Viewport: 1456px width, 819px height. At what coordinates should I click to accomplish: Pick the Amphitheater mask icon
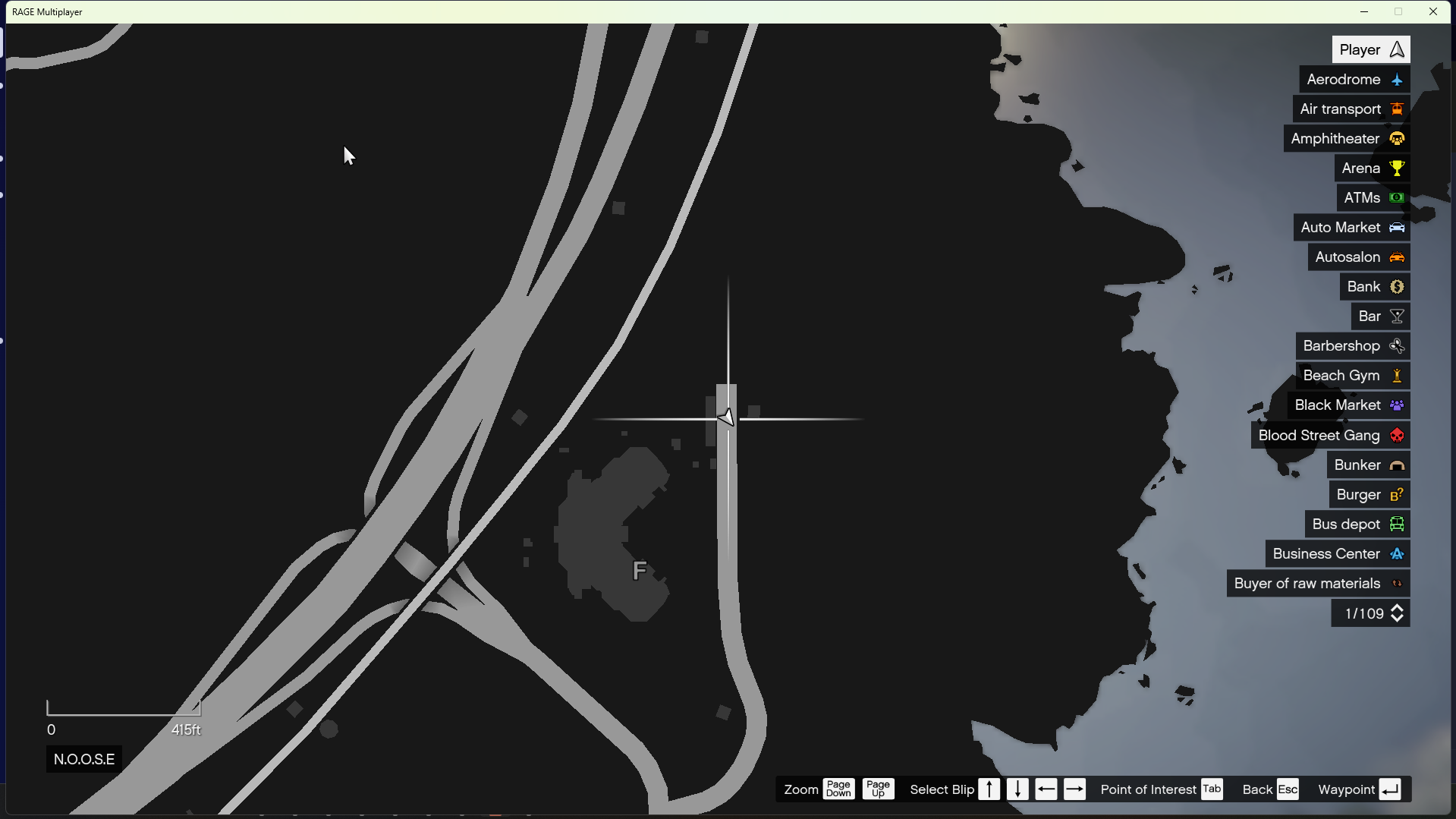(x=1397, y=139)
